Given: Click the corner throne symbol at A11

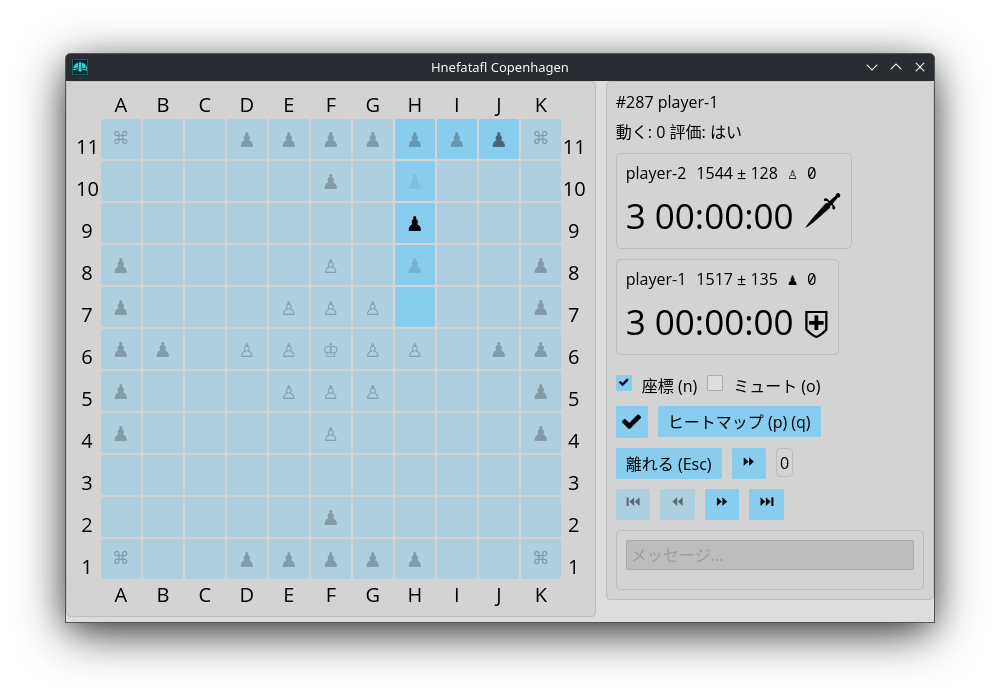Looking at the screenshot, I should tap(121, 139).
